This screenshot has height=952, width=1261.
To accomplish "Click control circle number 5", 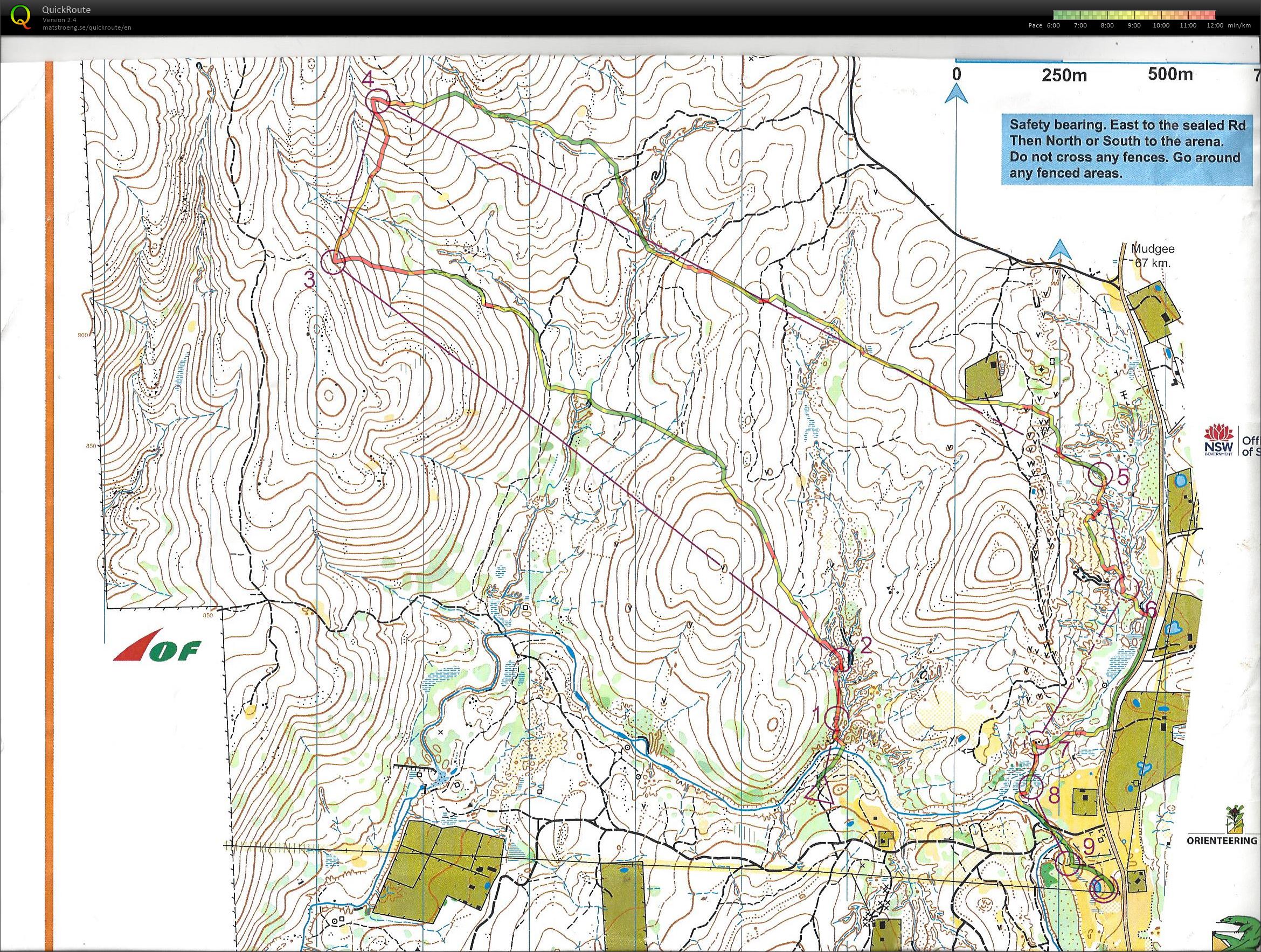I will [x=1100, y=474].
